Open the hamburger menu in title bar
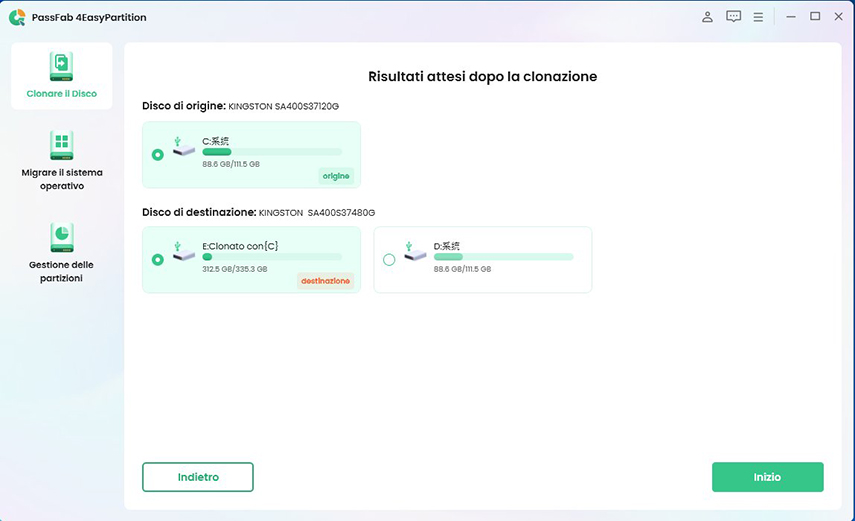 click(x=759, y=17)
